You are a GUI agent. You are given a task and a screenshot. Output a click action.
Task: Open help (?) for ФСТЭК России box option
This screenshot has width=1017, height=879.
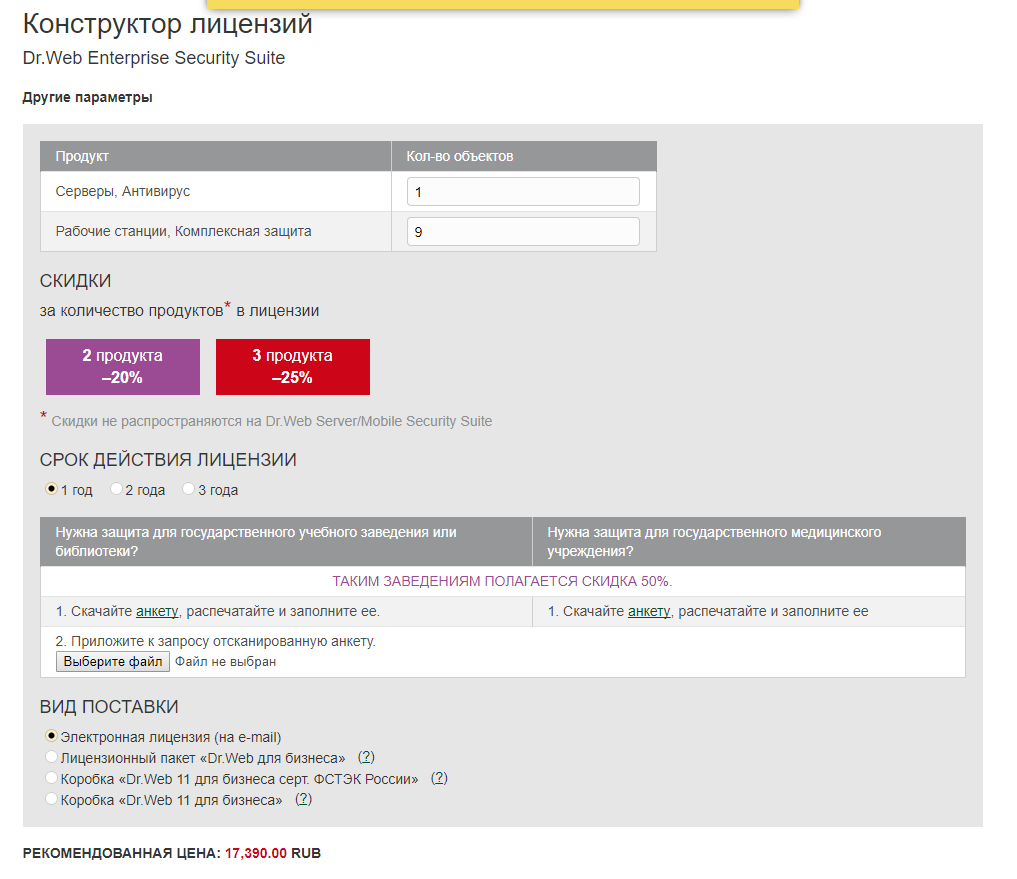click(440, 778)
